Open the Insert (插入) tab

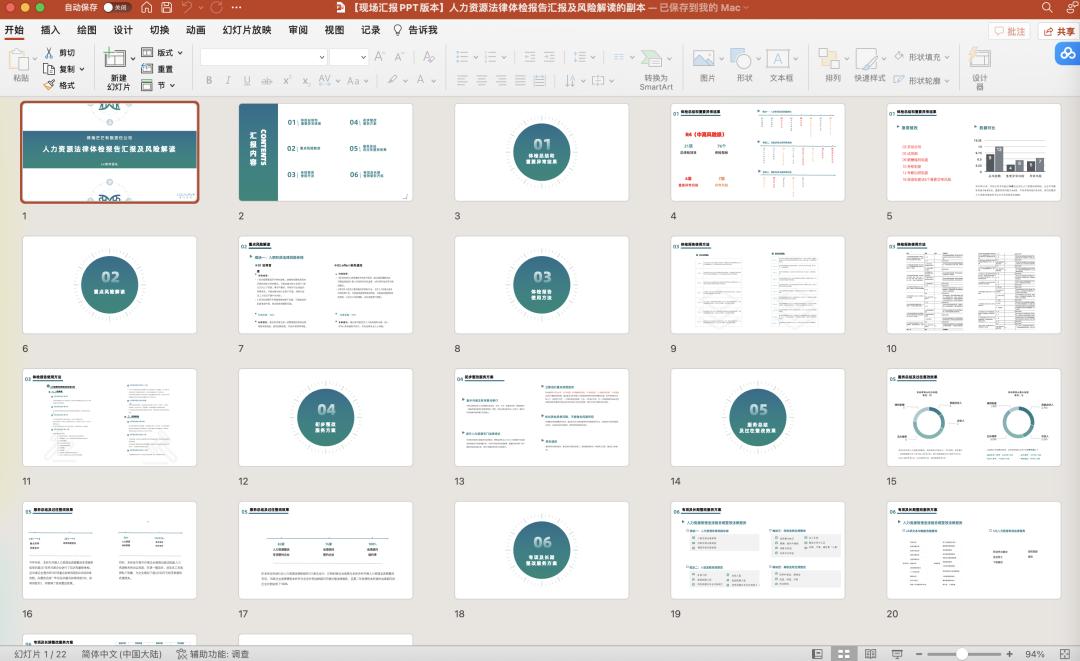(50, 30)
